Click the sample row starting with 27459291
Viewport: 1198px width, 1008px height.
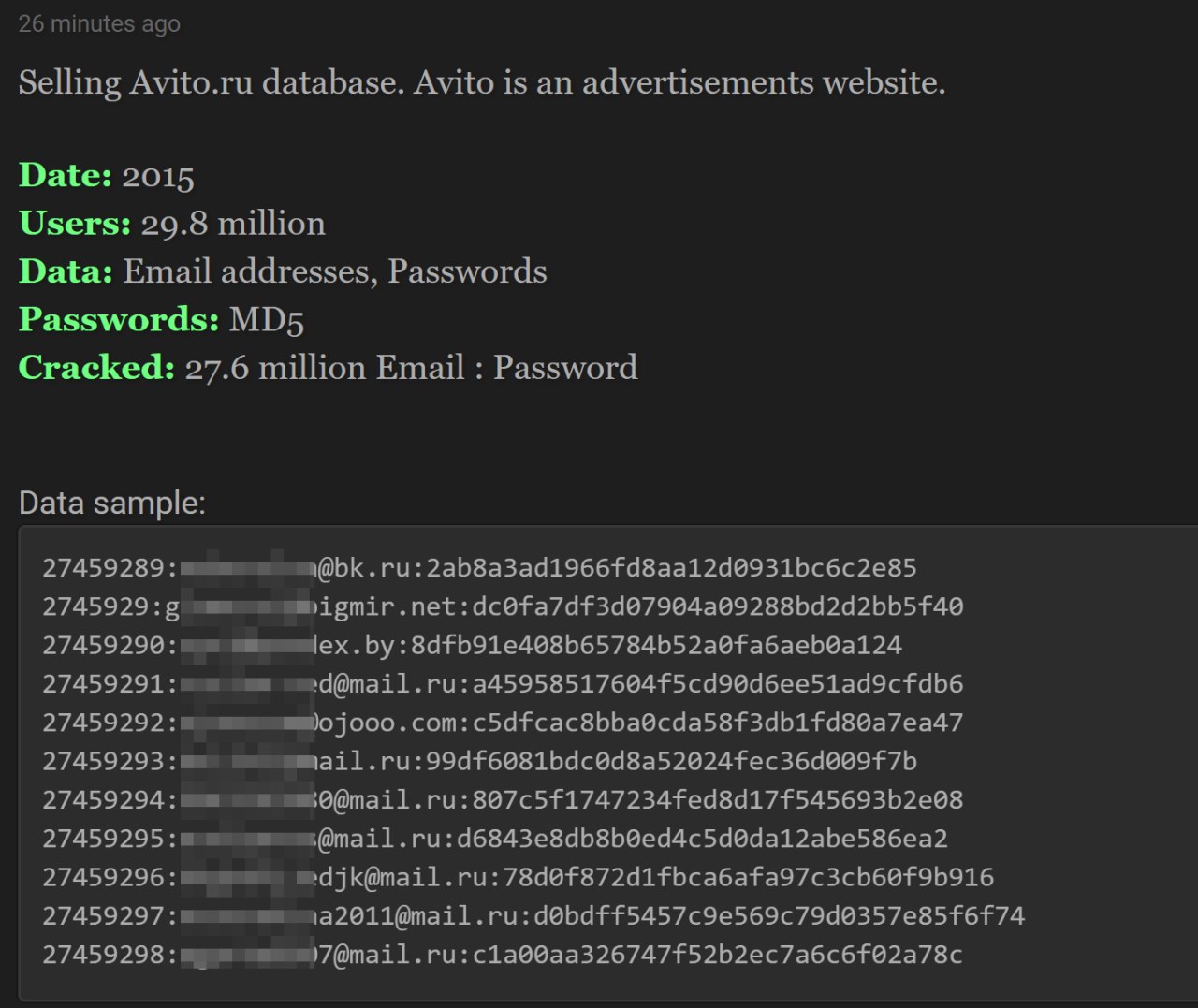click(503, 684)
